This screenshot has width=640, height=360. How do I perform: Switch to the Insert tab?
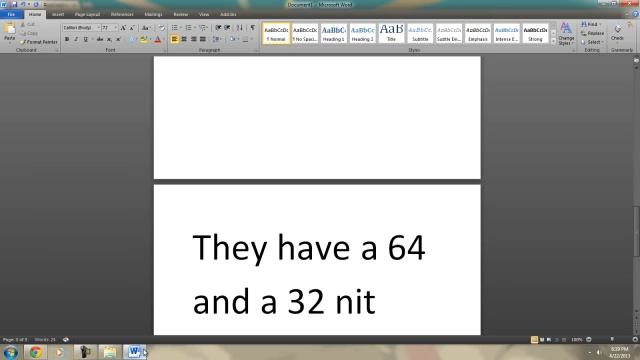pos(58,14)
